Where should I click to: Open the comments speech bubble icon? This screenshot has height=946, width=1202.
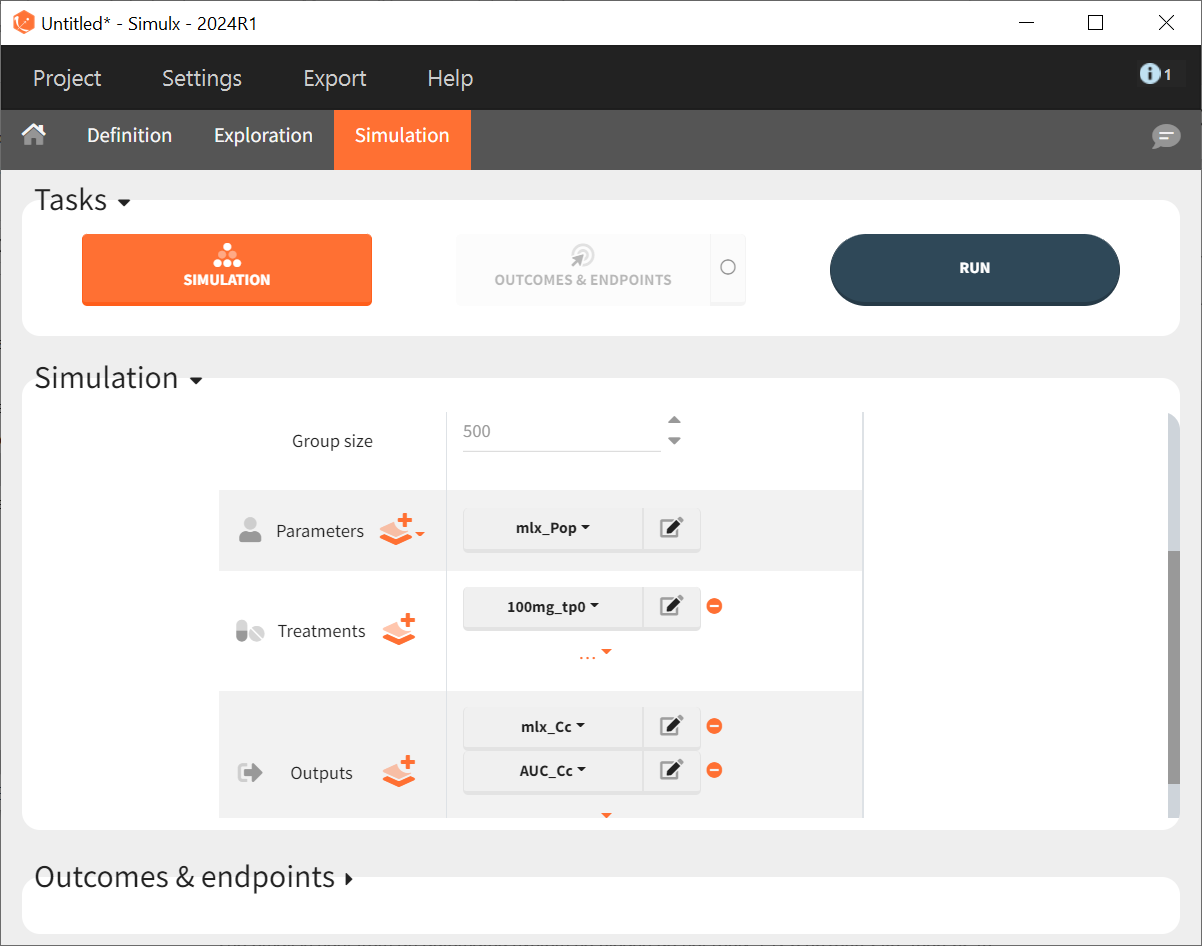(x=1165, y=137)
